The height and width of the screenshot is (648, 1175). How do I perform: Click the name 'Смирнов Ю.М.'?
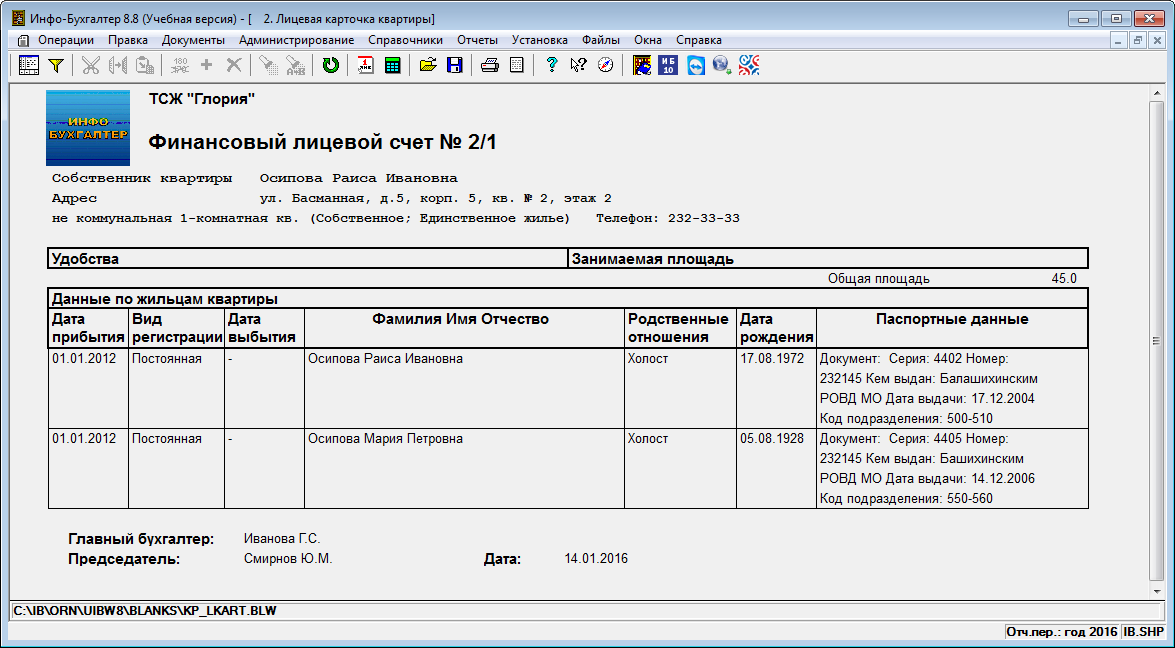click(x=288, y=559)
